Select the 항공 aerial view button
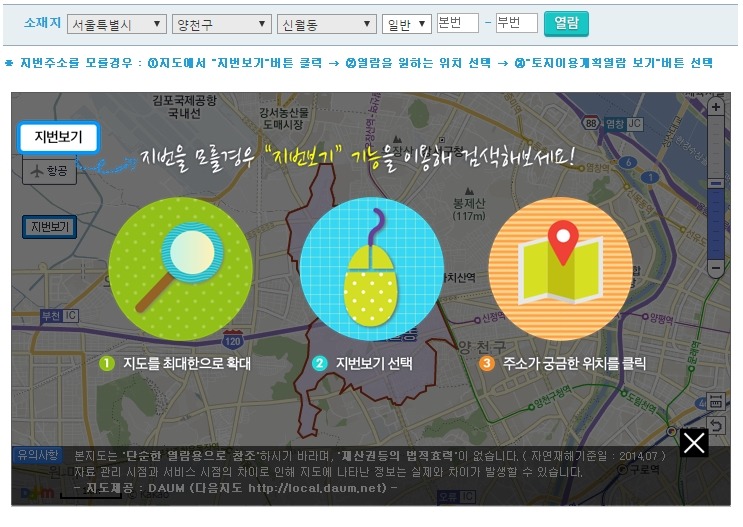Image resolution: width=743 pixels, height=527 pixels. (49, 171)
